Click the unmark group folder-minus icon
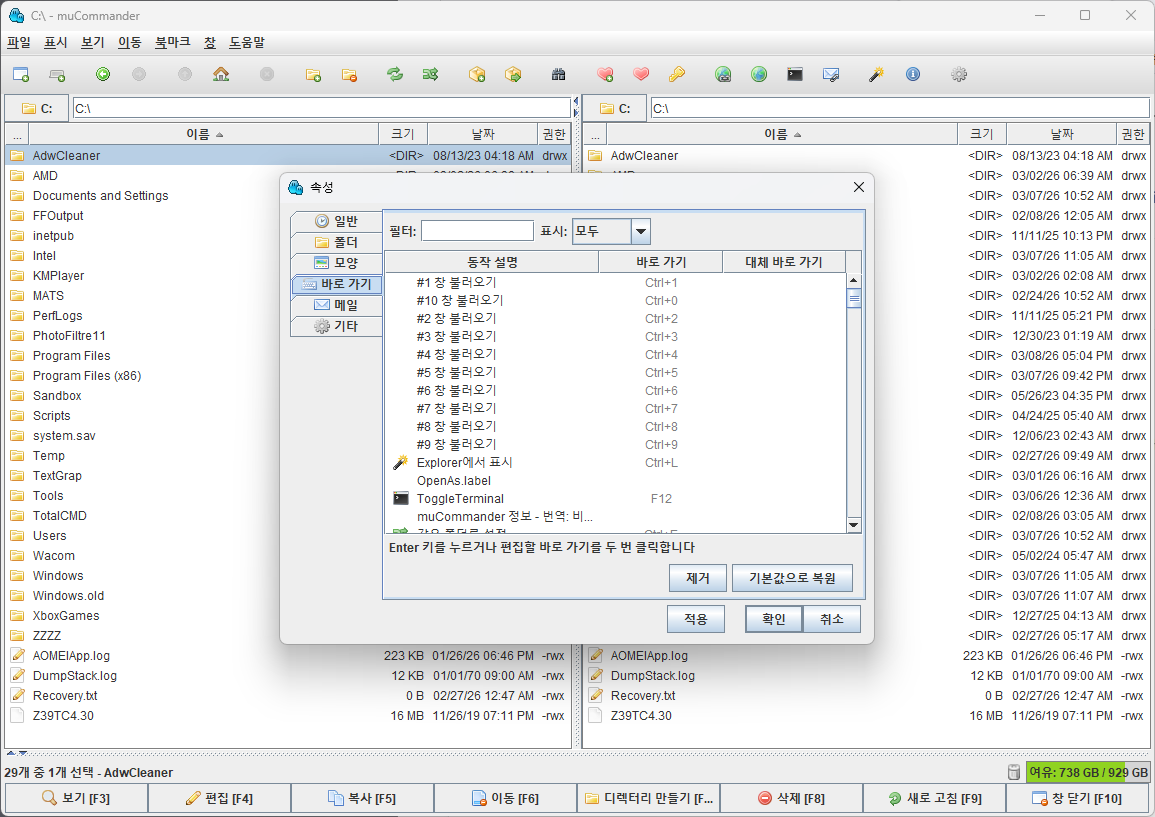1155x817 pixels. pos(349,74)
